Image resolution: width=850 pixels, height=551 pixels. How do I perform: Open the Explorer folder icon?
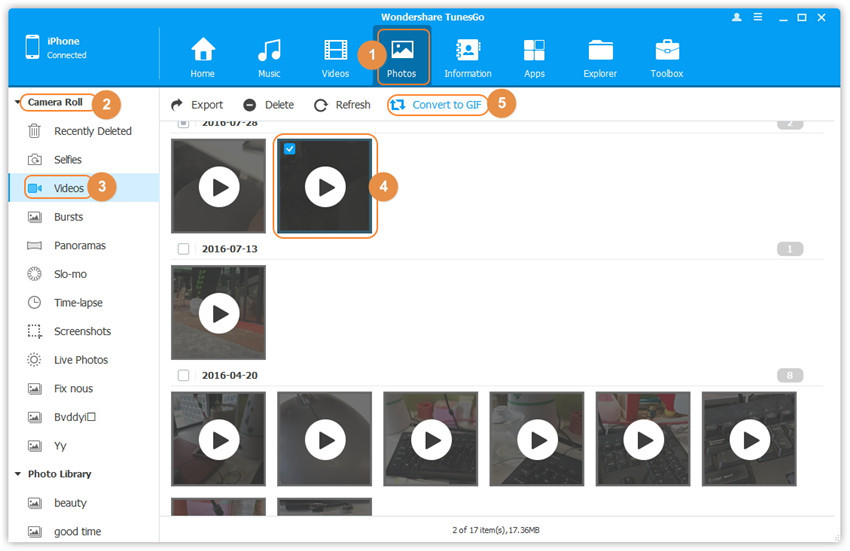point(601,50)
